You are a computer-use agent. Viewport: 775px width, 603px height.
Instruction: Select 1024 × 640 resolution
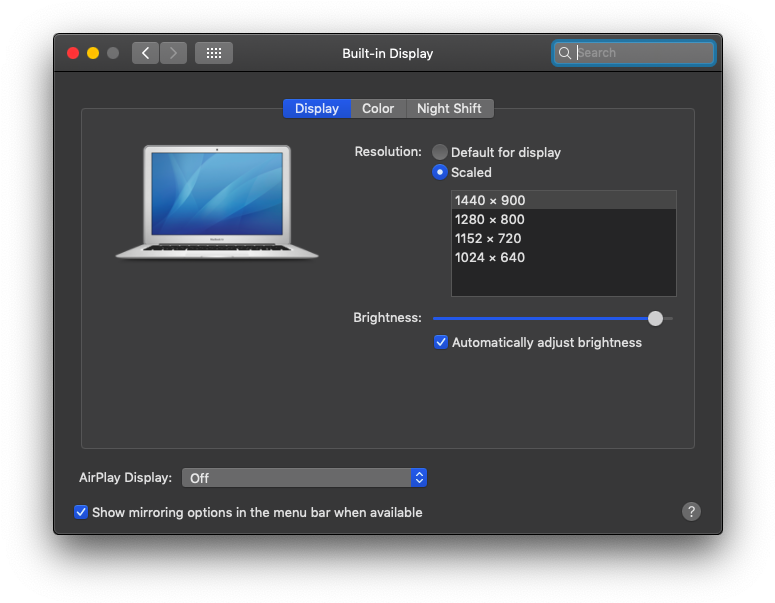[x=490, y=257]
